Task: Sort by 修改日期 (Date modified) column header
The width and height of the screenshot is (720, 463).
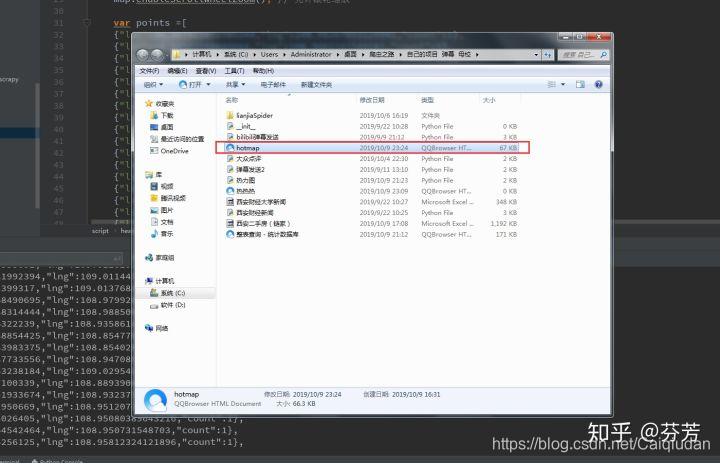Action: 372,100
